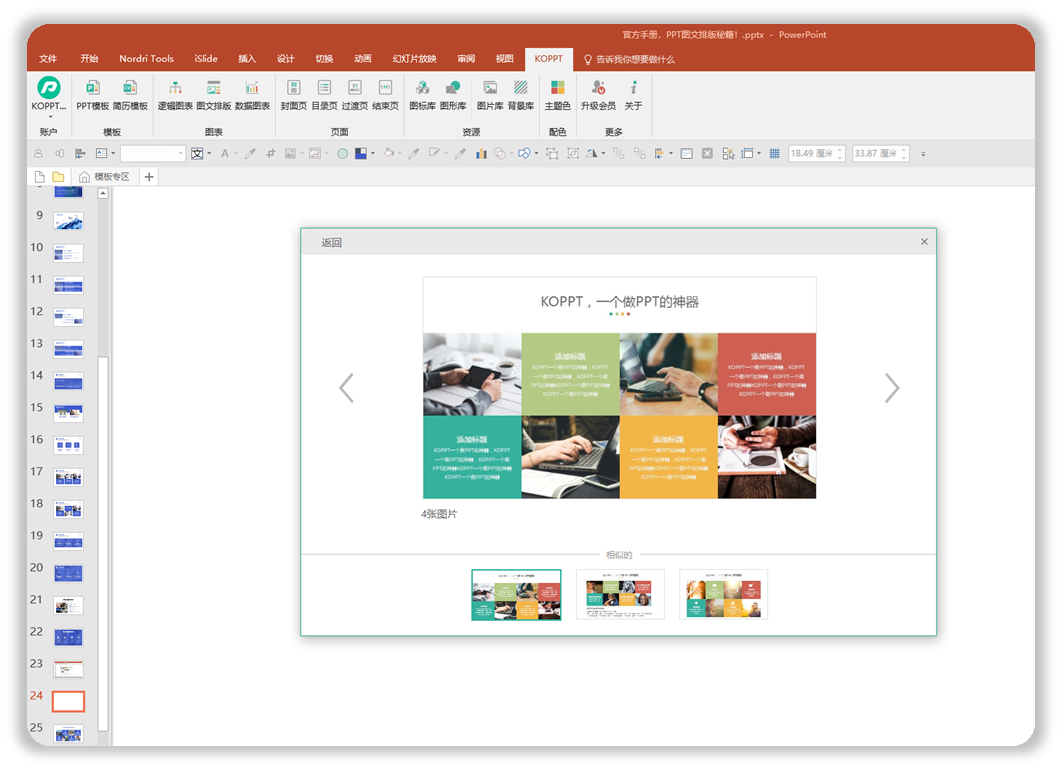The width and height of the screenshot is (1062, 770).
Task: Open the 逻辑图表 logic charts
Action: pos(175,95)
